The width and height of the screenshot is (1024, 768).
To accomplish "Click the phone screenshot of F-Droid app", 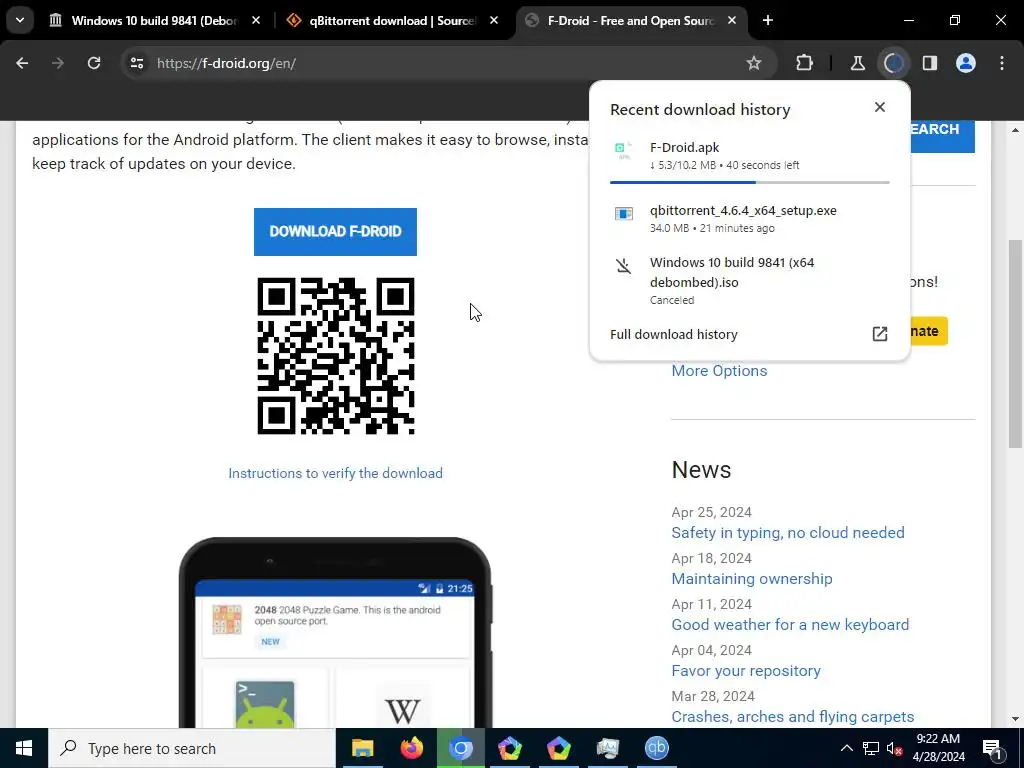I will click(x=335, y=632).
